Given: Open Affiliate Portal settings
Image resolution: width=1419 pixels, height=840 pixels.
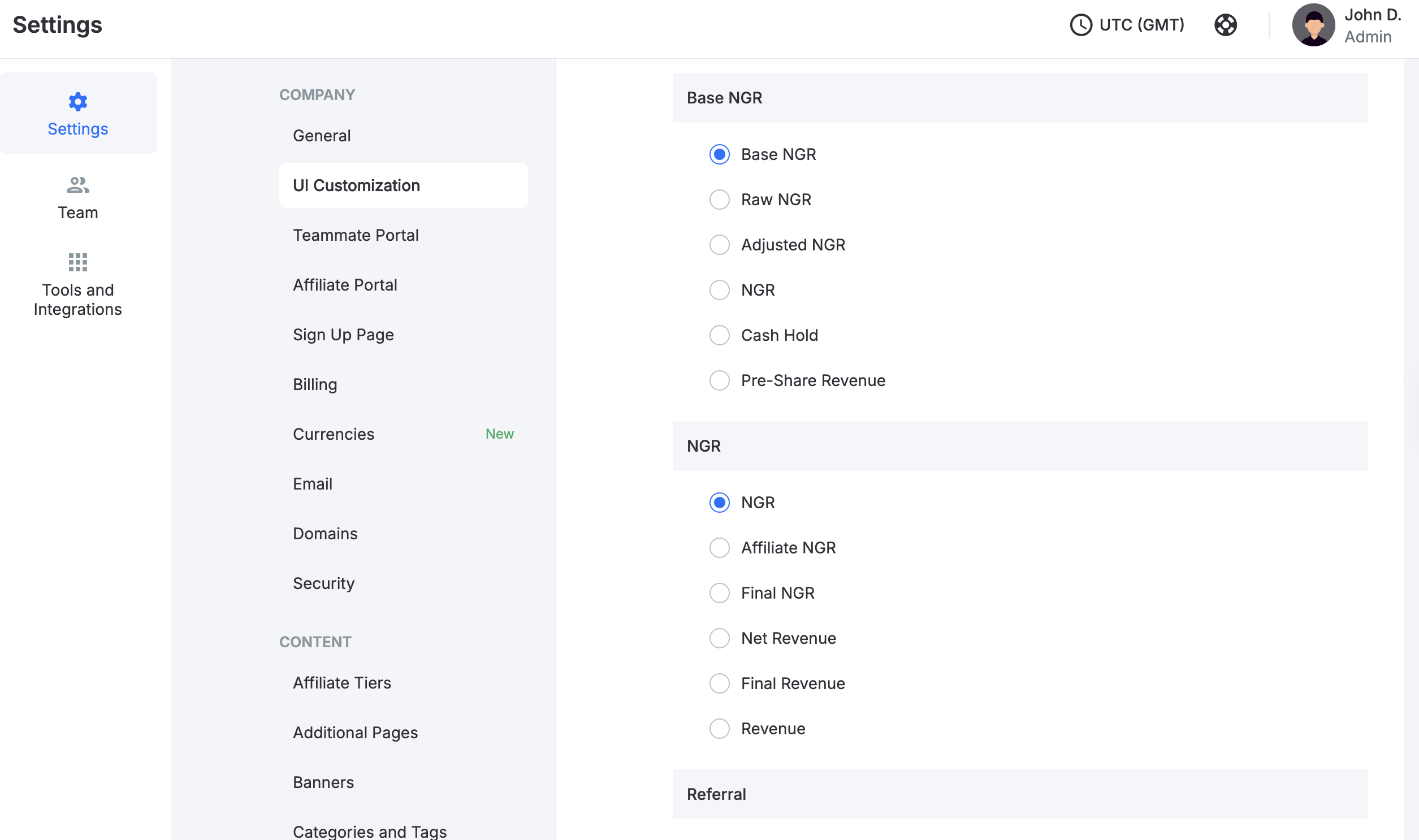Looking at the screenshot, I should tap(403, 285).
